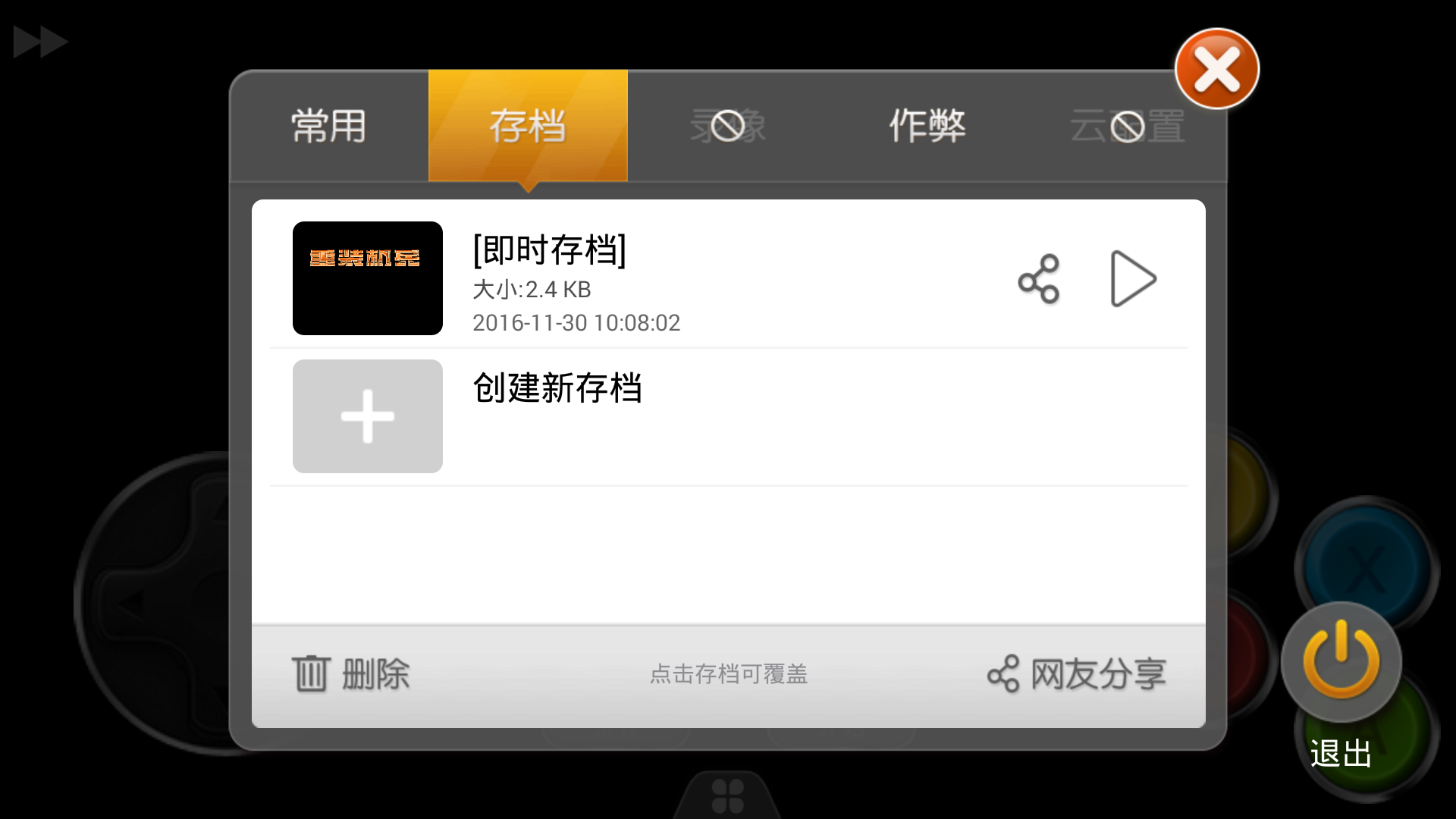The image size is (1456, 819).
Task: Switch to the 常用 tab
Action: pyautogui.click(x=329, y=126)
